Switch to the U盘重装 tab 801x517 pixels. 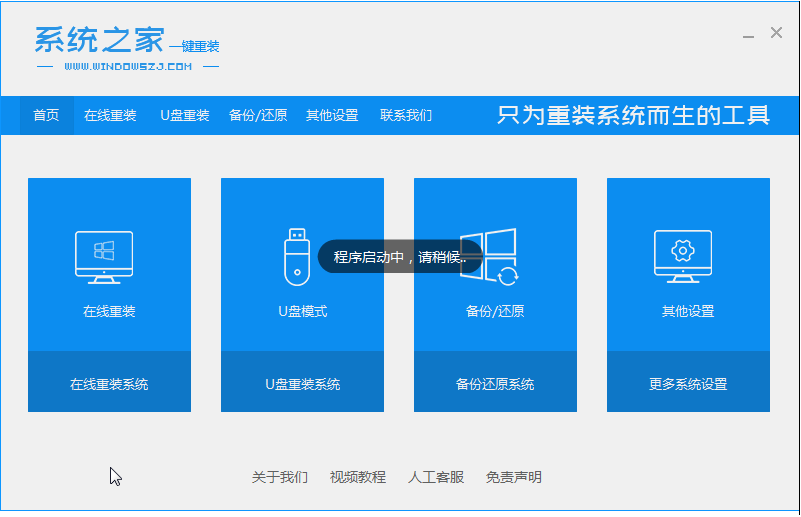click(x=185, y=115)
